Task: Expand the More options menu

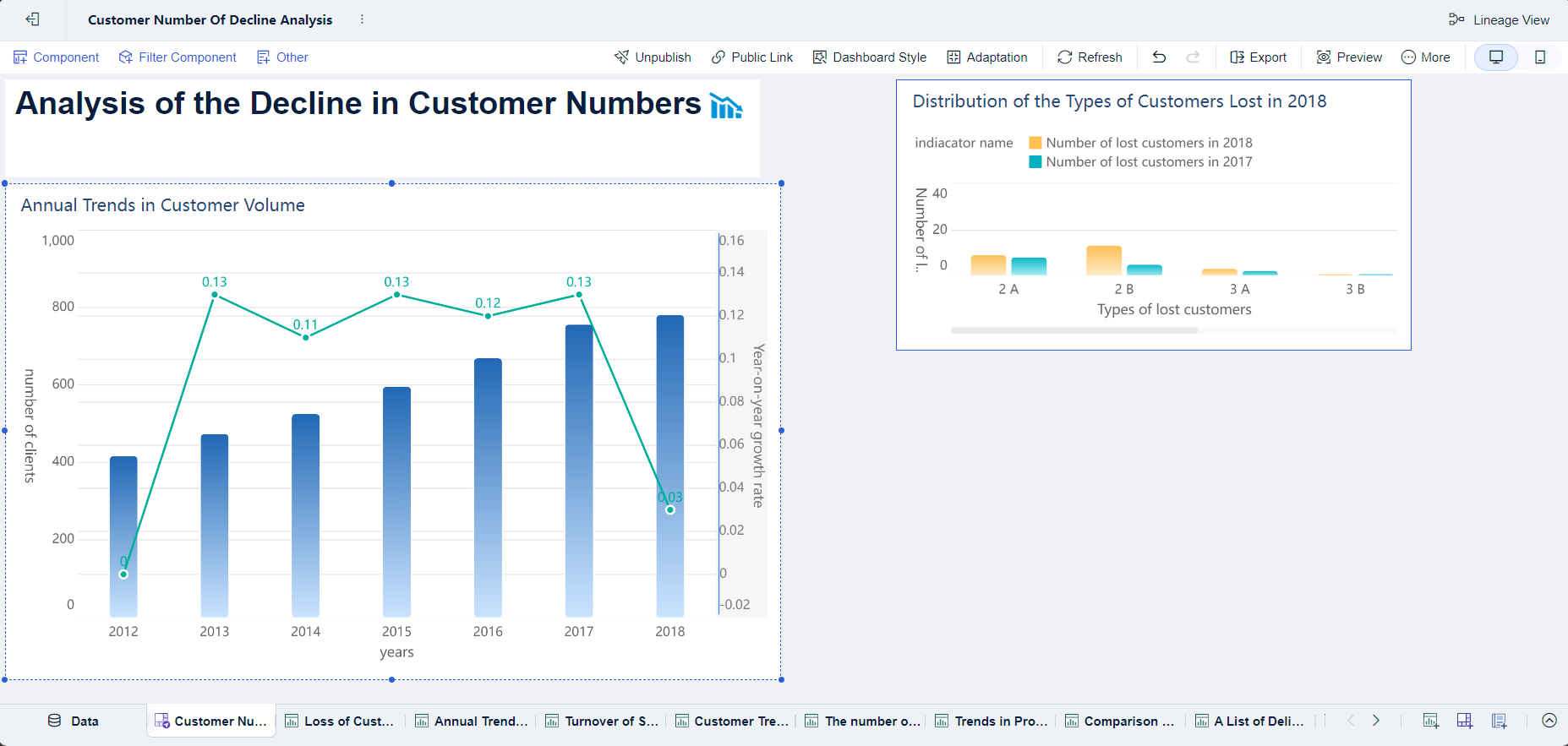Action: coord(1425,57)
